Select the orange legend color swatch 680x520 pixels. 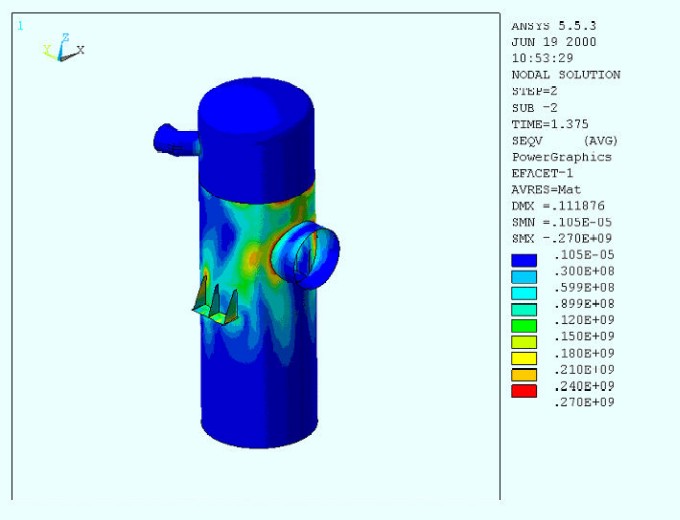(x=524, y=374)
